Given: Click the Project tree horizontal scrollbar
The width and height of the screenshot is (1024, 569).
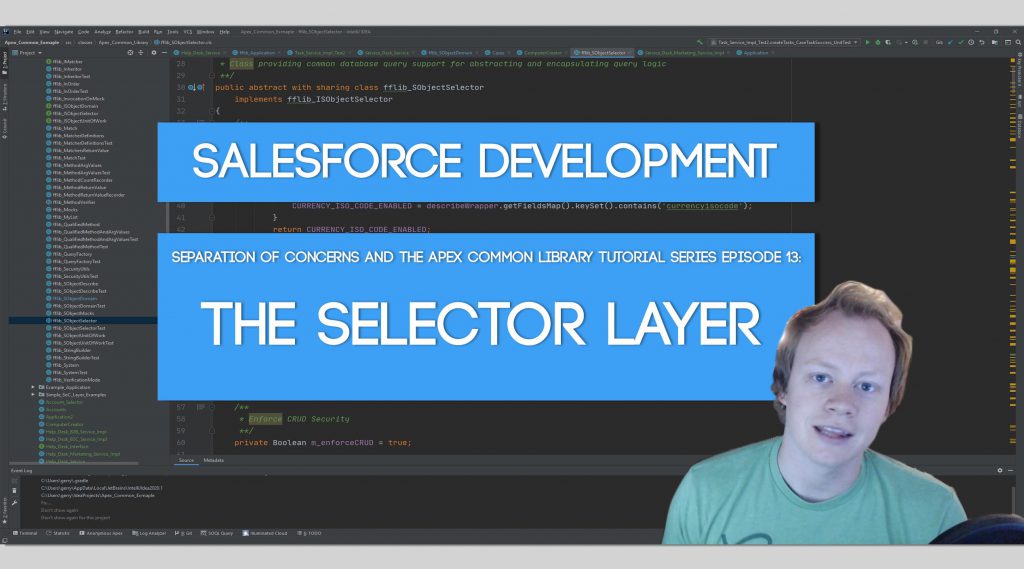Looking at the screenshot, I should click(73, 463).
